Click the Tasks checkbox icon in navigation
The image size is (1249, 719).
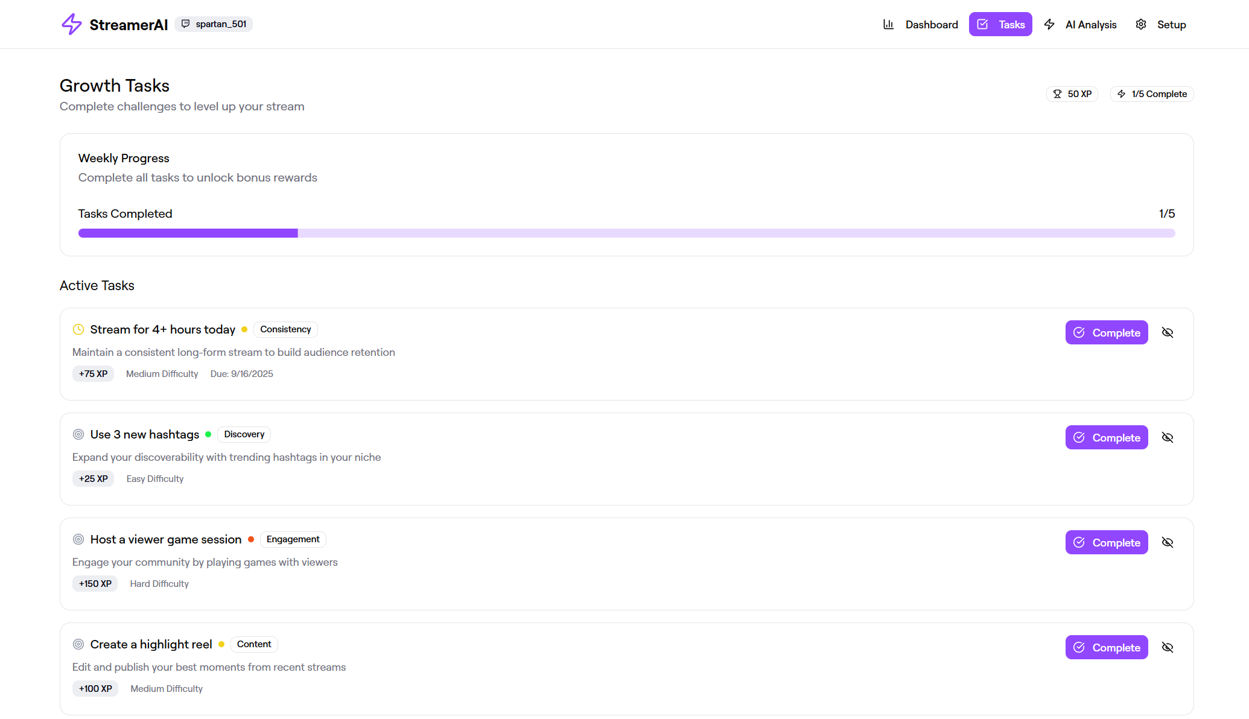[x=983, y=24]
